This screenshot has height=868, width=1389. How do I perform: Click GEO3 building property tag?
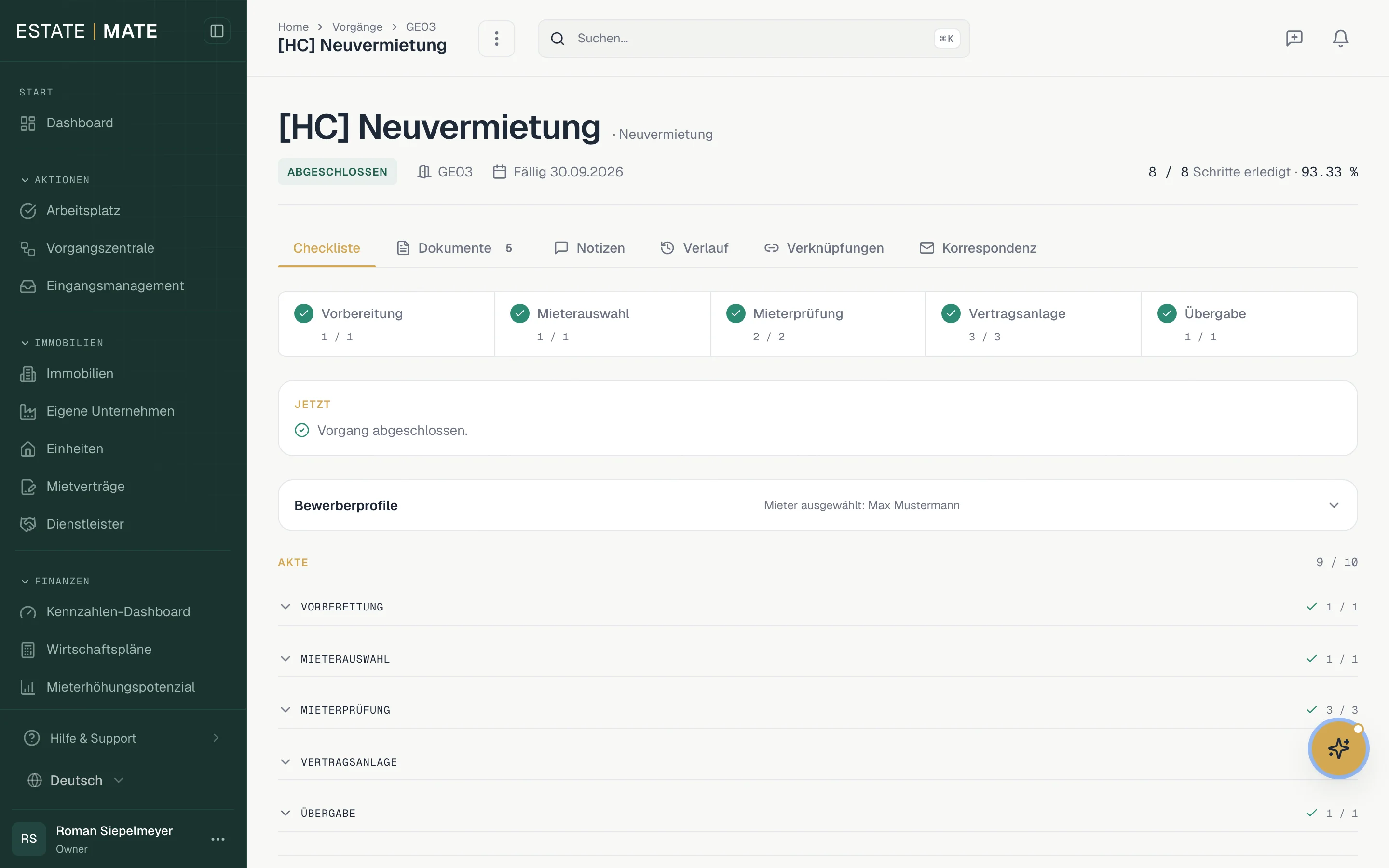click(445, 172)
